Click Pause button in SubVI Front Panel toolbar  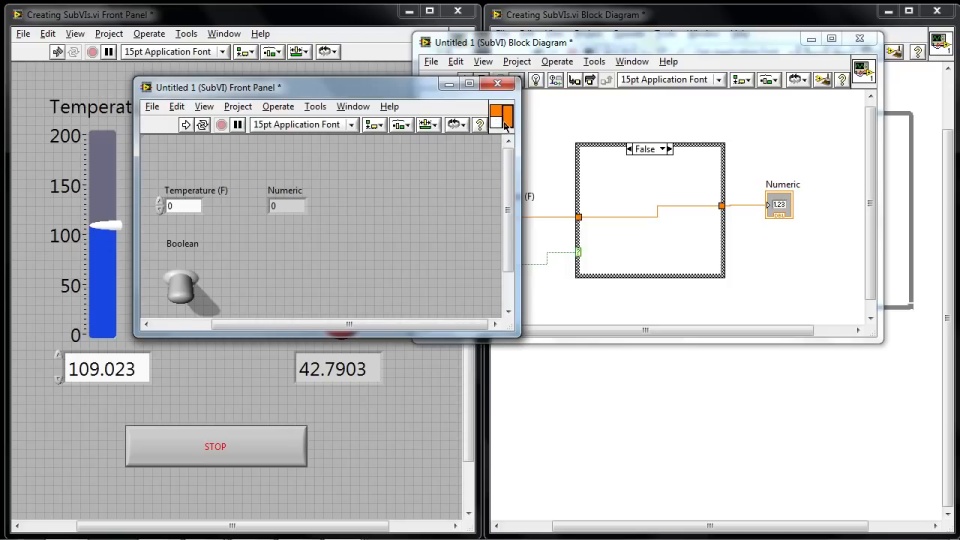(x=238, y=125)
